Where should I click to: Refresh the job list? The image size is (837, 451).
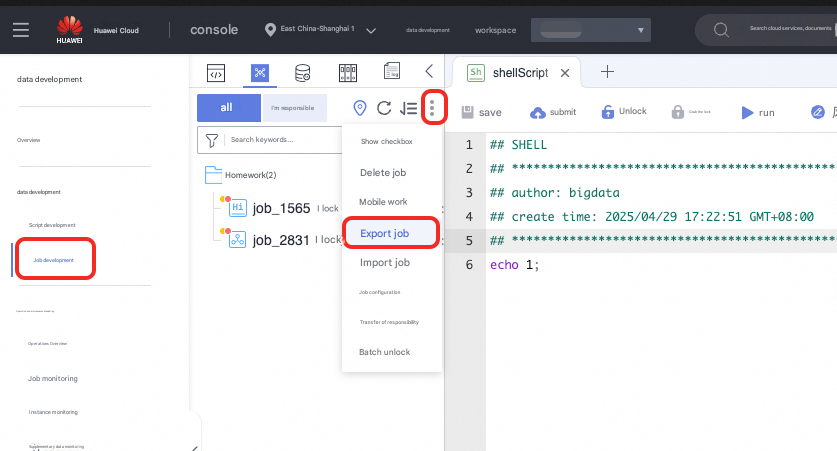384,108
